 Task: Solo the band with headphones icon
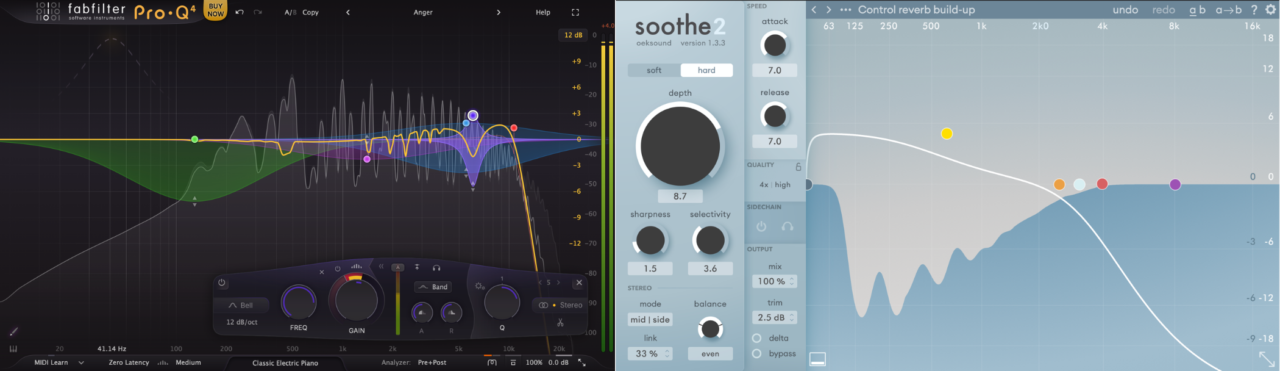pyautogui.click(x=437, y=268)
